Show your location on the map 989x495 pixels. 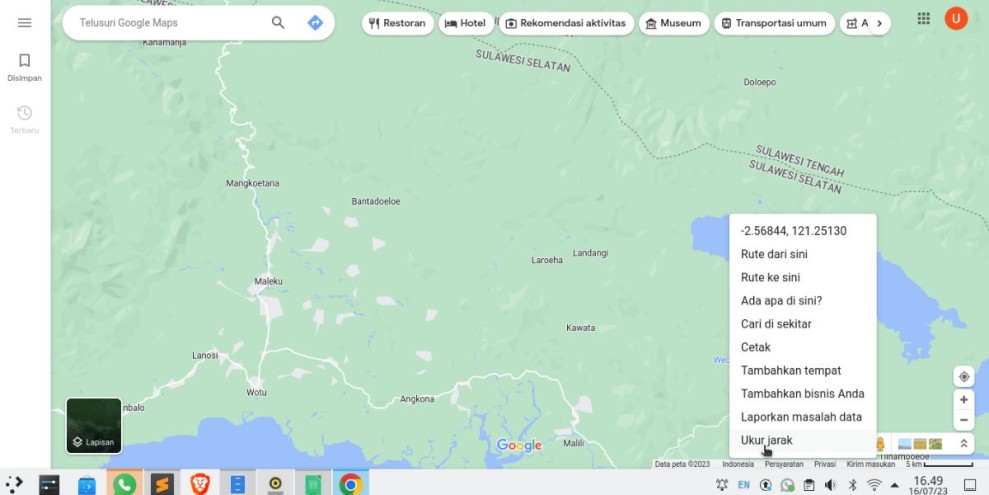click(964, 377)
